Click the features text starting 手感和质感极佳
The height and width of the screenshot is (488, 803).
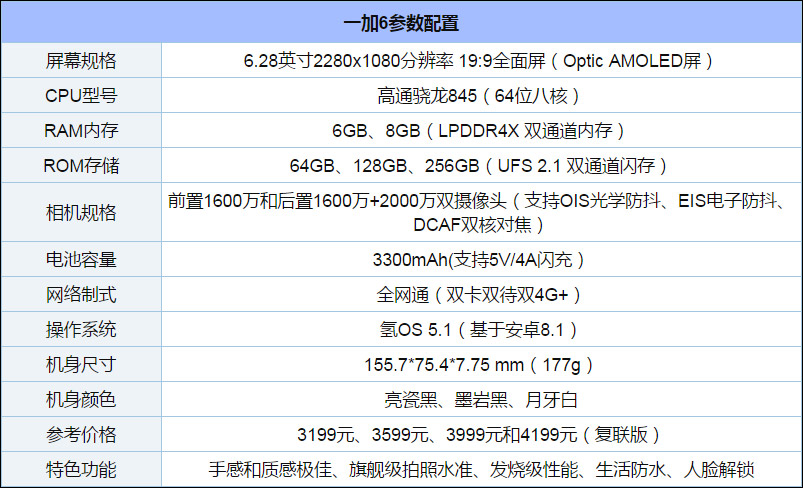(481, 469)
